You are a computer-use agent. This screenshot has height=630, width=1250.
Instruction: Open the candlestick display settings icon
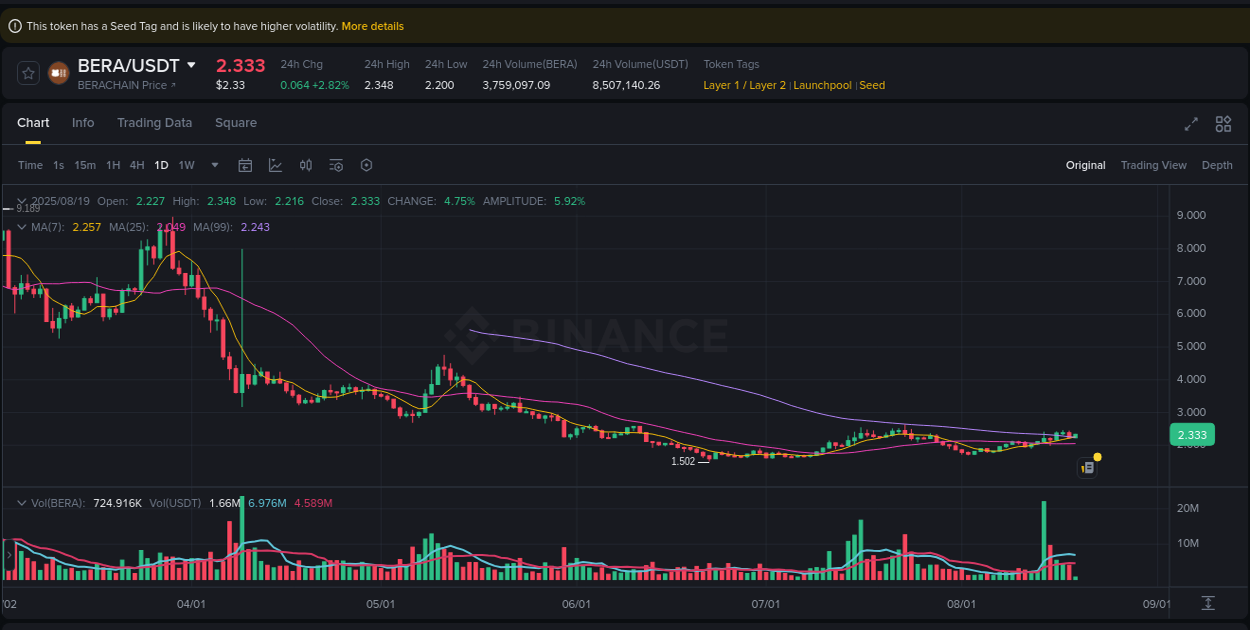pos(306,165)
